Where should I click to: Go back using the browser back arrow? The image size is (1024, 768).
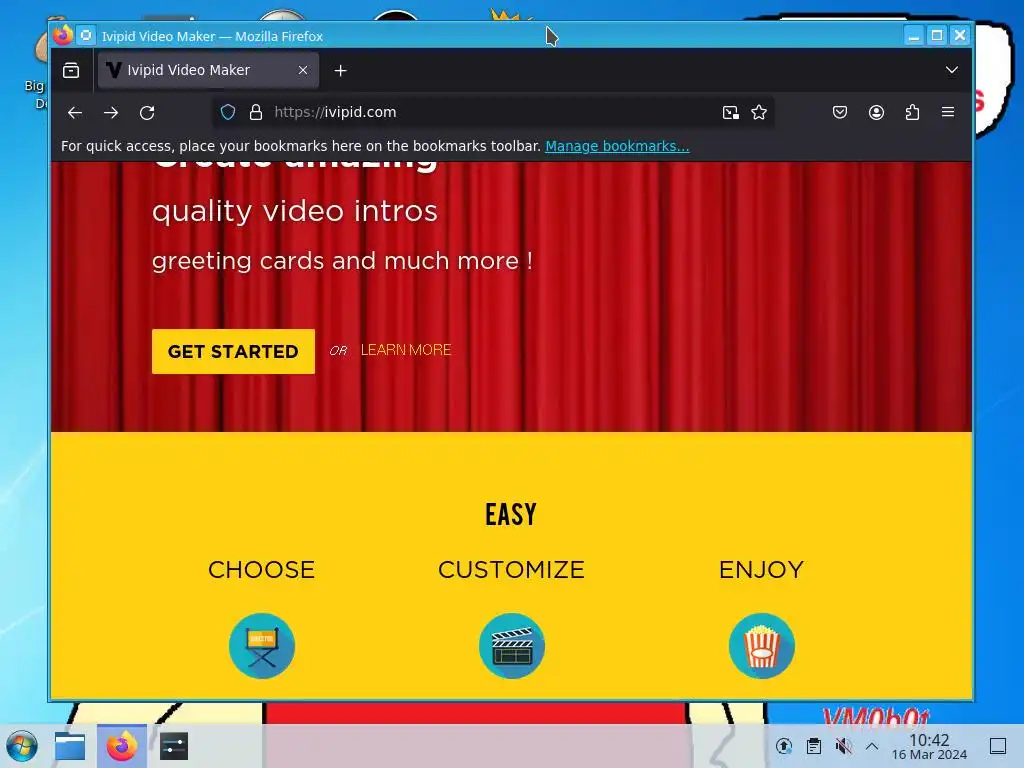click(74, 112)
